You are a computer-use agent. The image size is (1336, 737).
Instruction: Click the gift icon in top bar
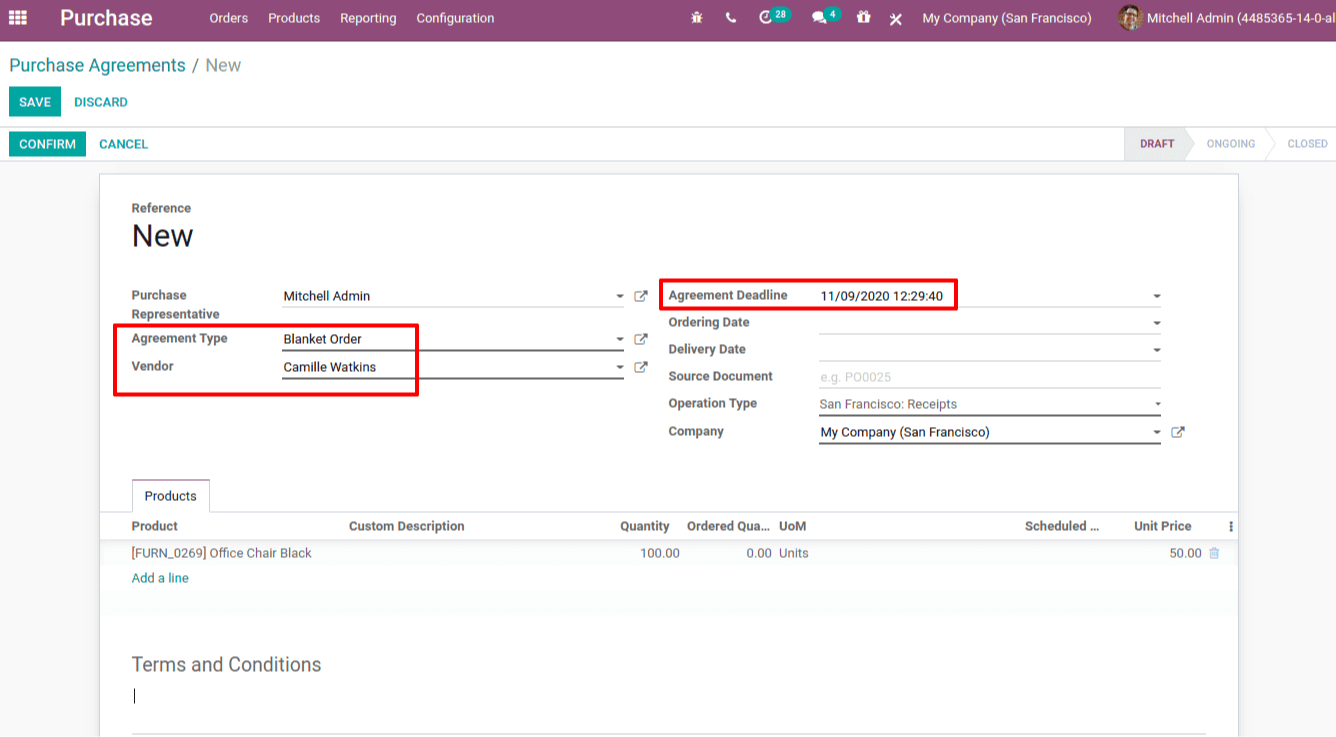click(x=863, y=18)
